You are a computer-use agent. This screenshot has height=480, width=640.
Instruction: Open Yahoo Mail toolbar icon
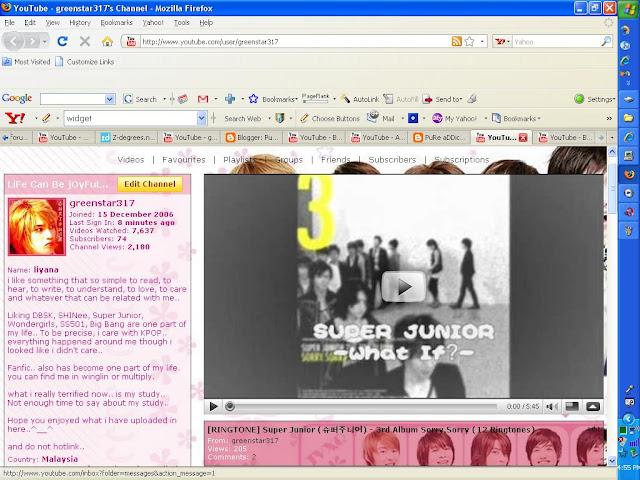380,118
